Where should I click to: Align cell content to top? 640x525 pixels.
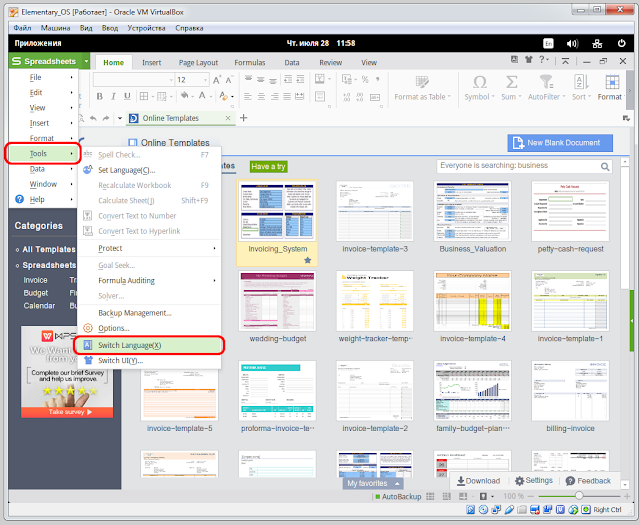pyautogui.click(x=248, y=79)
